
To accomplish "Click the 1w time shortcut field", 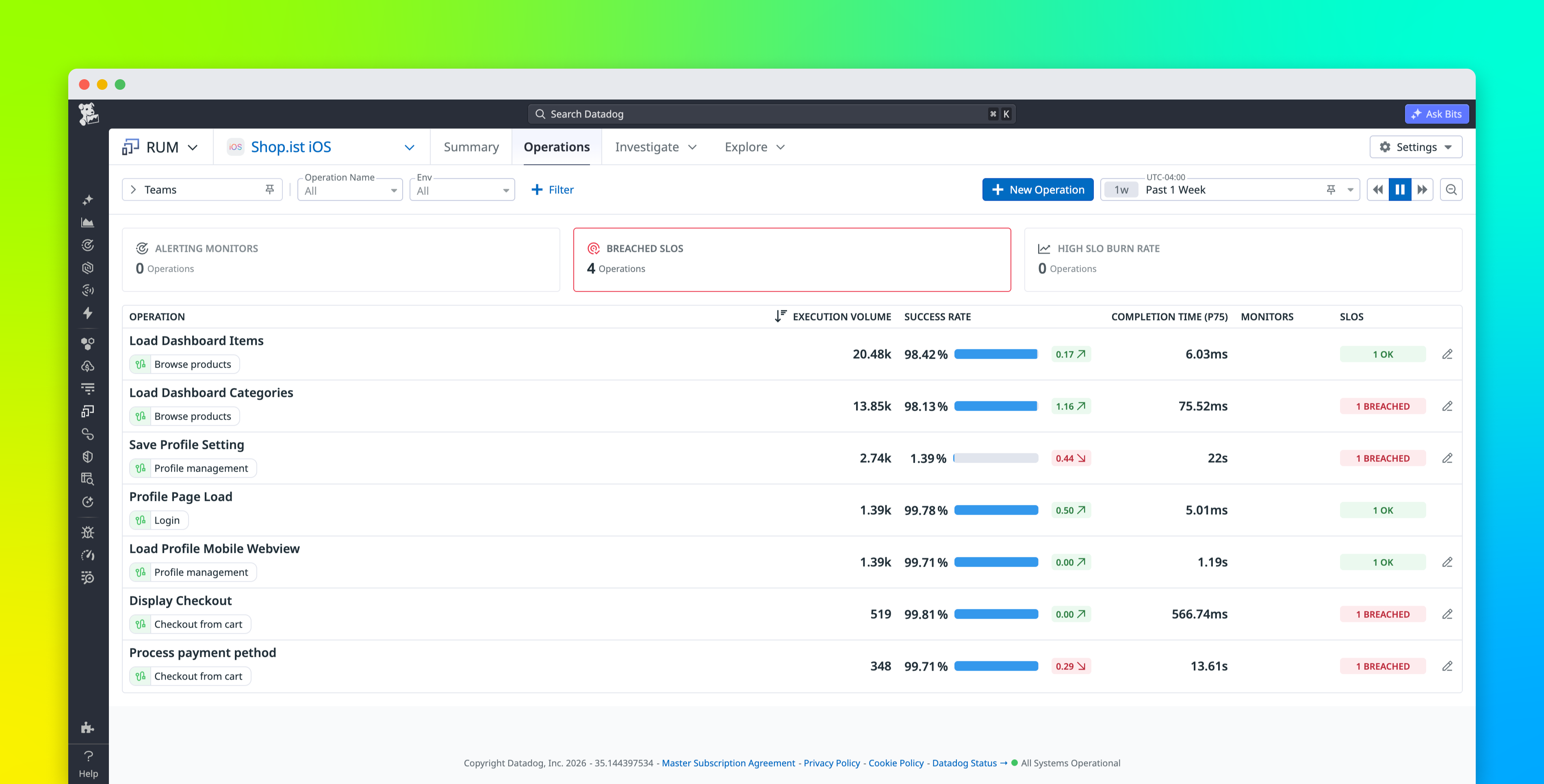I will coord(1121,190).
